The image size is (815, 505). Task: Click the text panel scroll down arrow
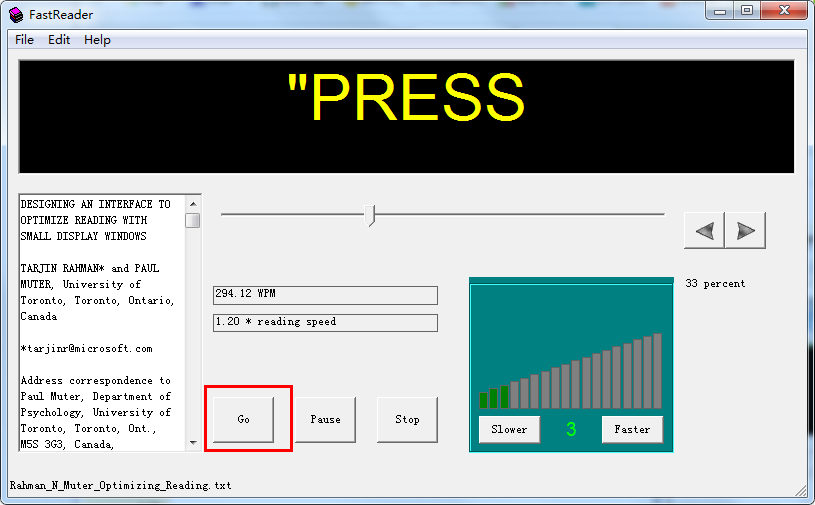coord(193,442)
